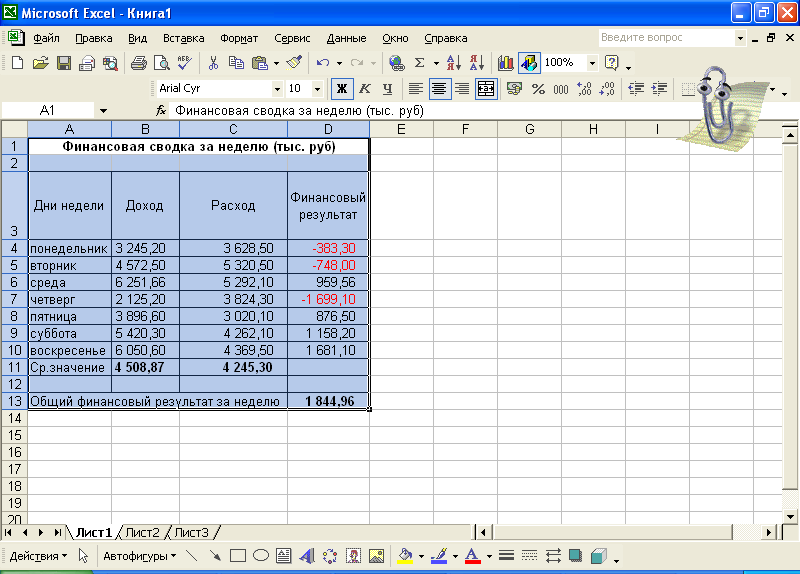Click the Fill Color paint bucket swatch

point(405,556)
